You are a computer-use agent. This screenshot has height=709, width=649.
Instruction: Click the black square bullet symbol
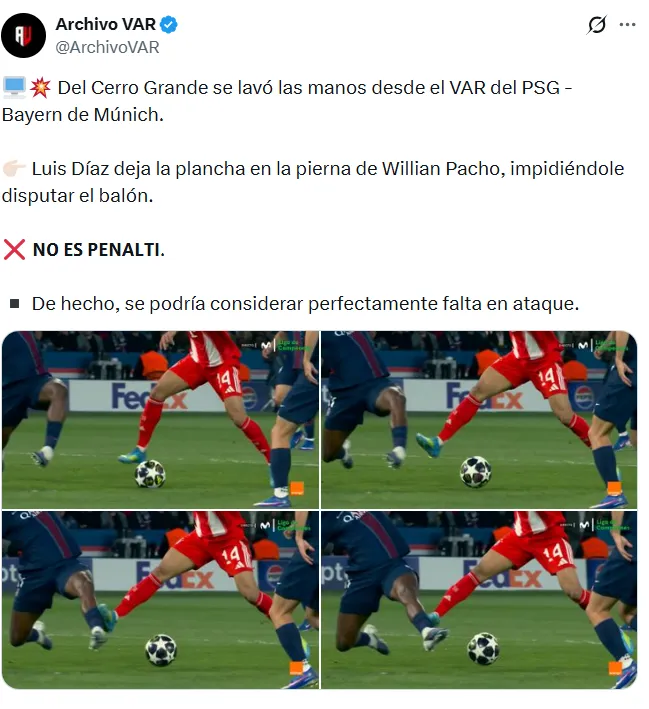pos(14,303)
